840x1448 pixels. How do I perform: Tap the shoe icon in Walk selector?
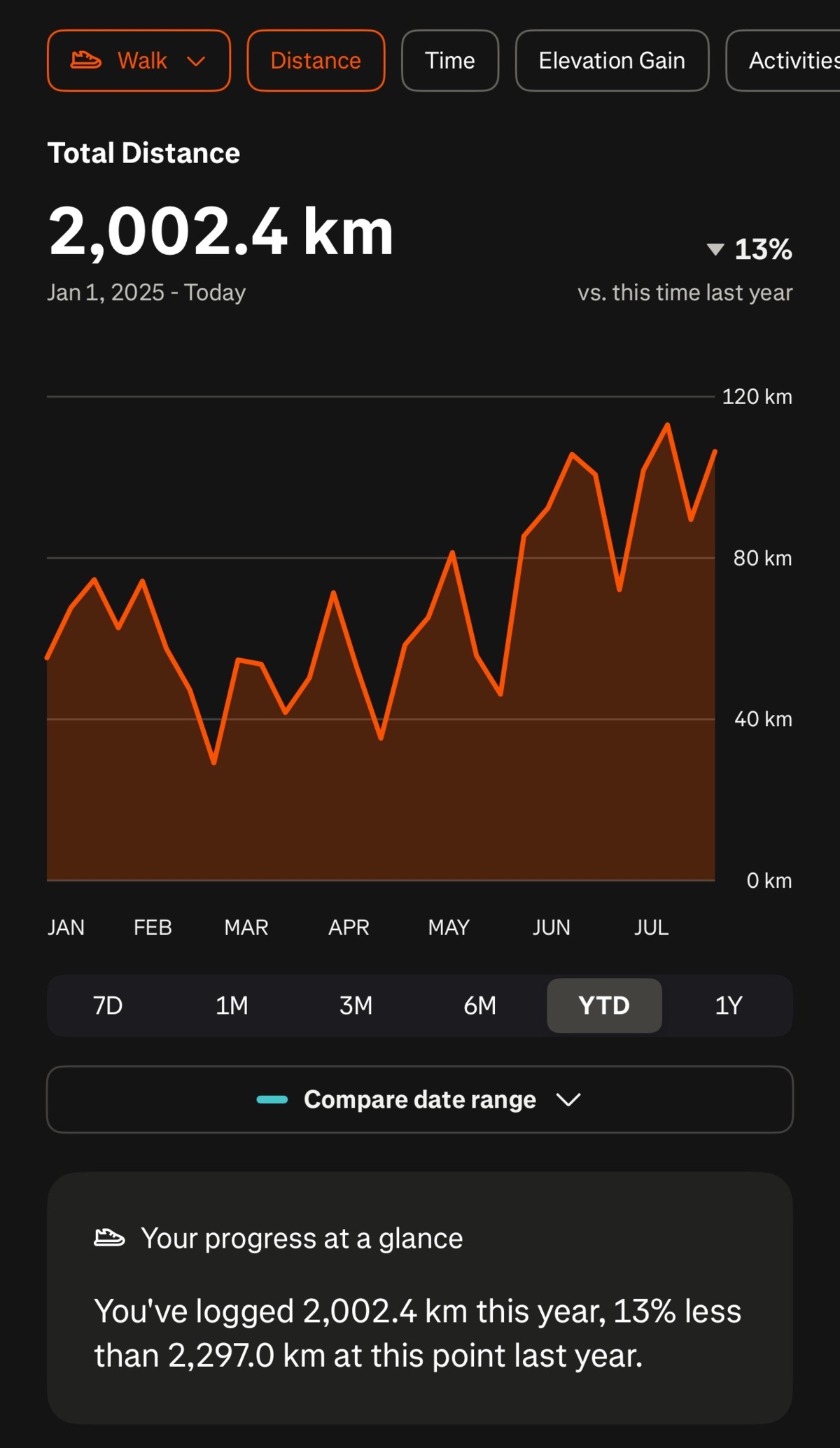(86, 60)
